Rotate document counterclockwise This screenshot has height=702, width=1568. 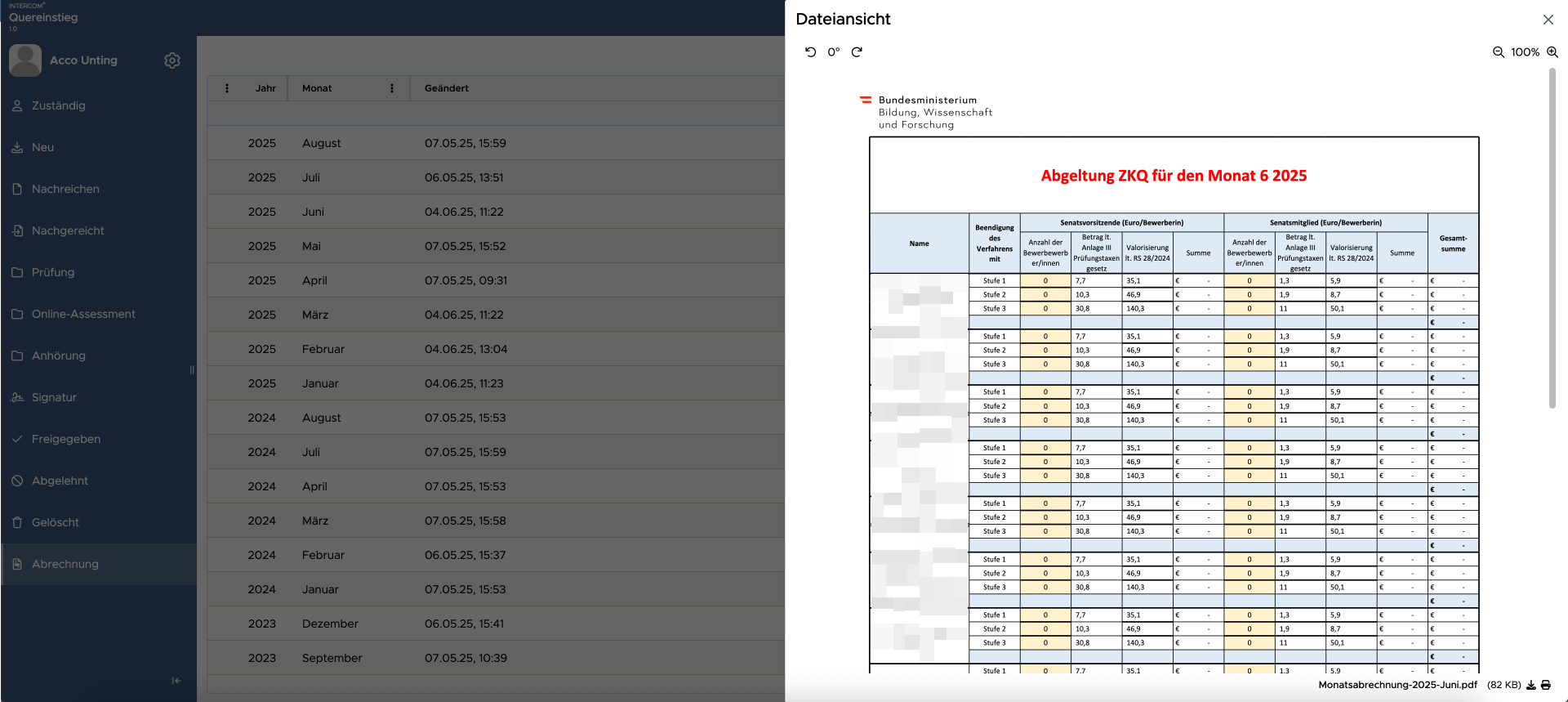point(810,51)
